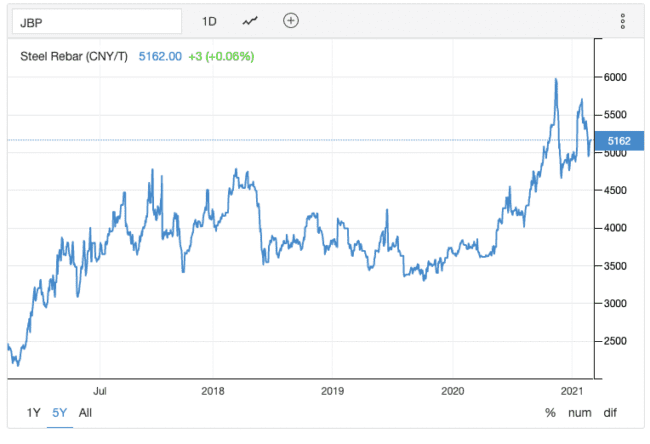
Task: Click the Jul x-axis label
Action: click(x=100, y=391)
